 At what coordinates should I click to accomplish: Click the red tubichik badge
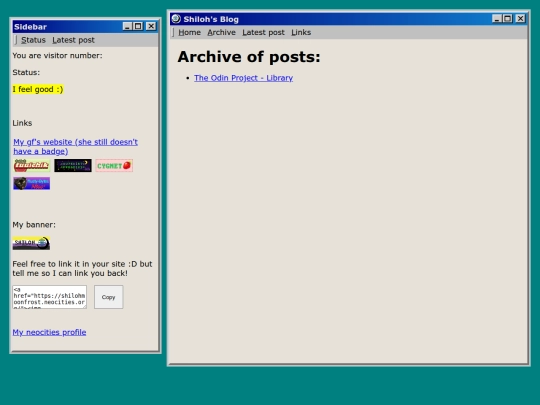click(x=32, y=165)
